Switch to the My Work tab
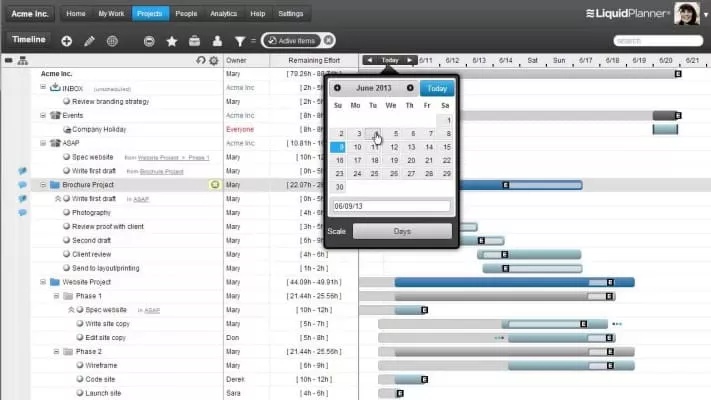The width and height of the screenshot is (711, 400). (111, 14)
